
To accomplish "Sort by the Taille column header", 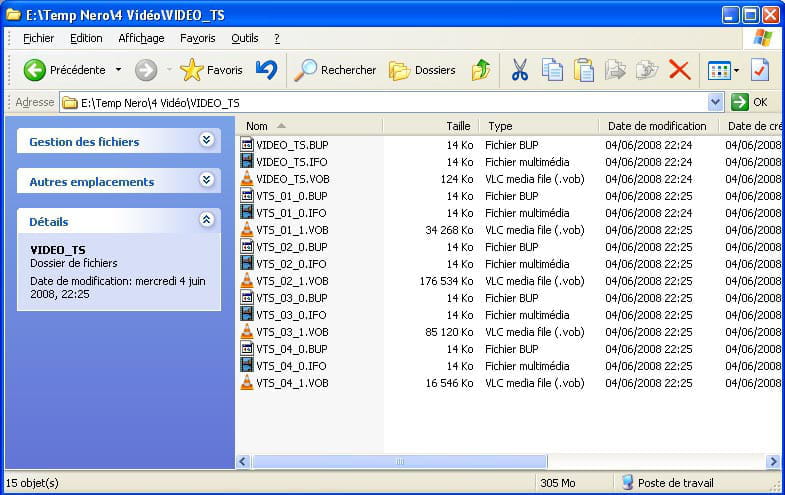I will click(x=431, y=126).
